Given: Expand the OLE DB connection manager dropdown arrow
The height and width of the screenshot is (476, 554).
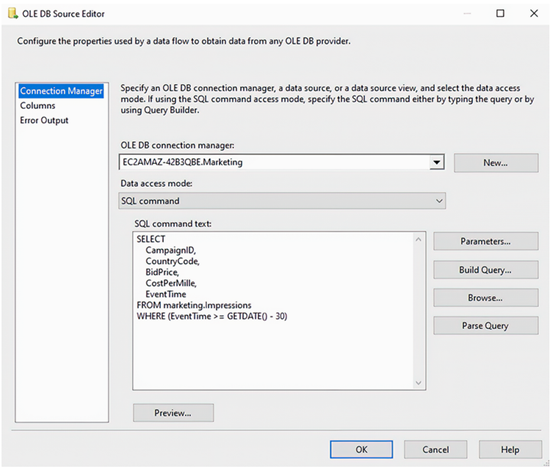Looking at the screenshot, I should pos(437,162).
